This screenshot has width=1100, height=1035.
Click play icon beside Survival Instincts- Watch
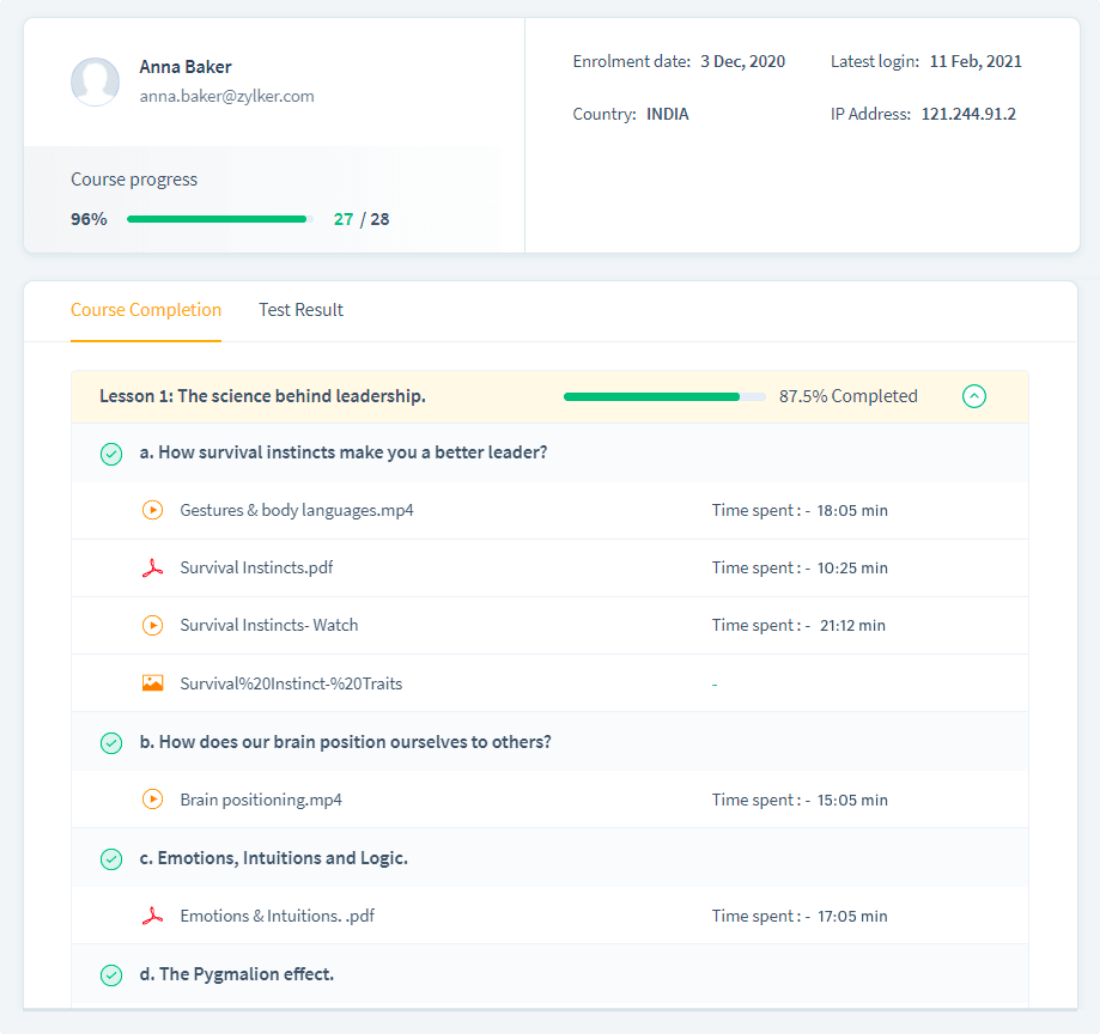[x=152, y=625]
